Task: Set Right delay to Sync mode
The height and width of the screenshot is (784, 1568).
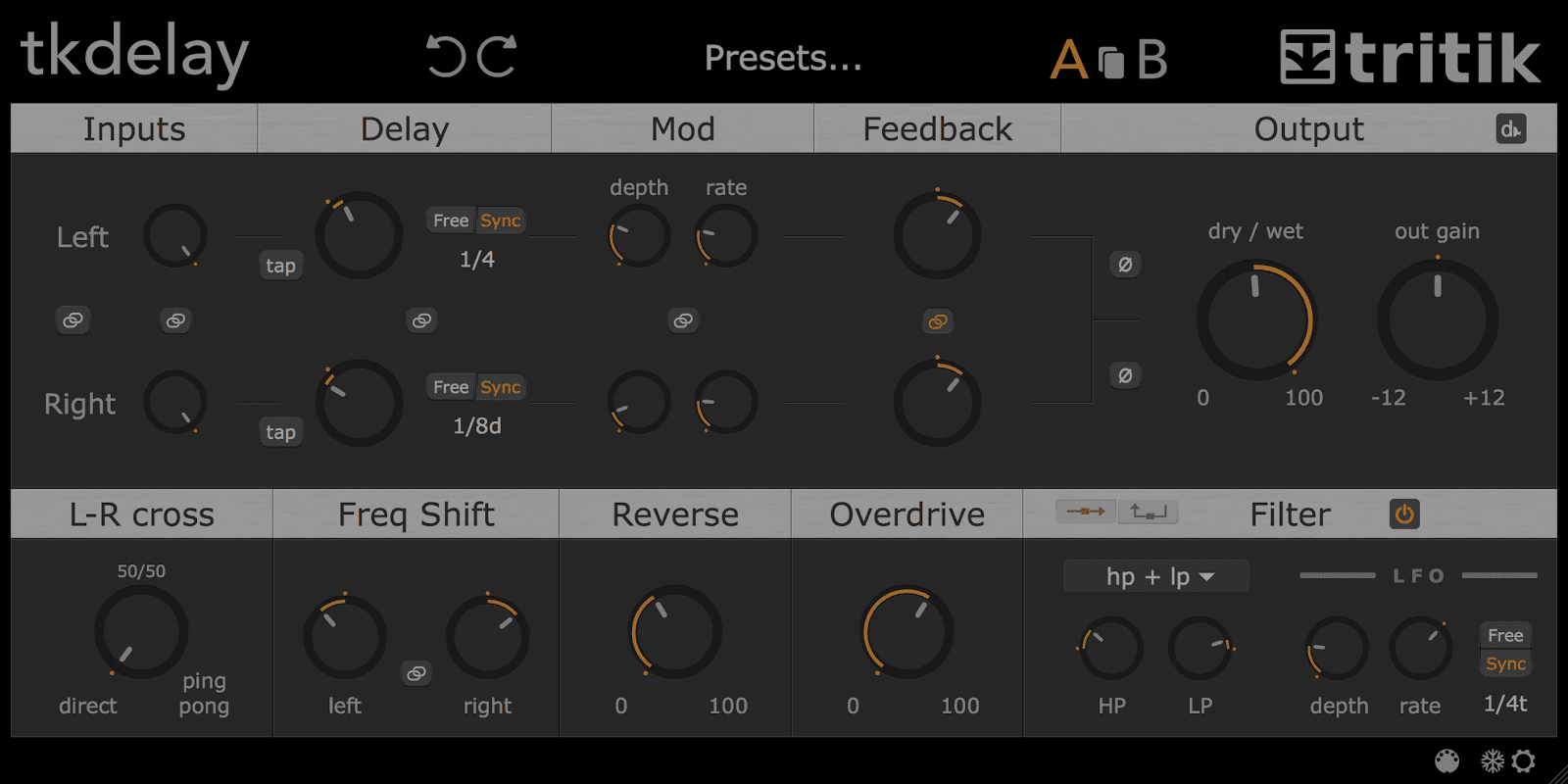Action: [x=501, y=387]
